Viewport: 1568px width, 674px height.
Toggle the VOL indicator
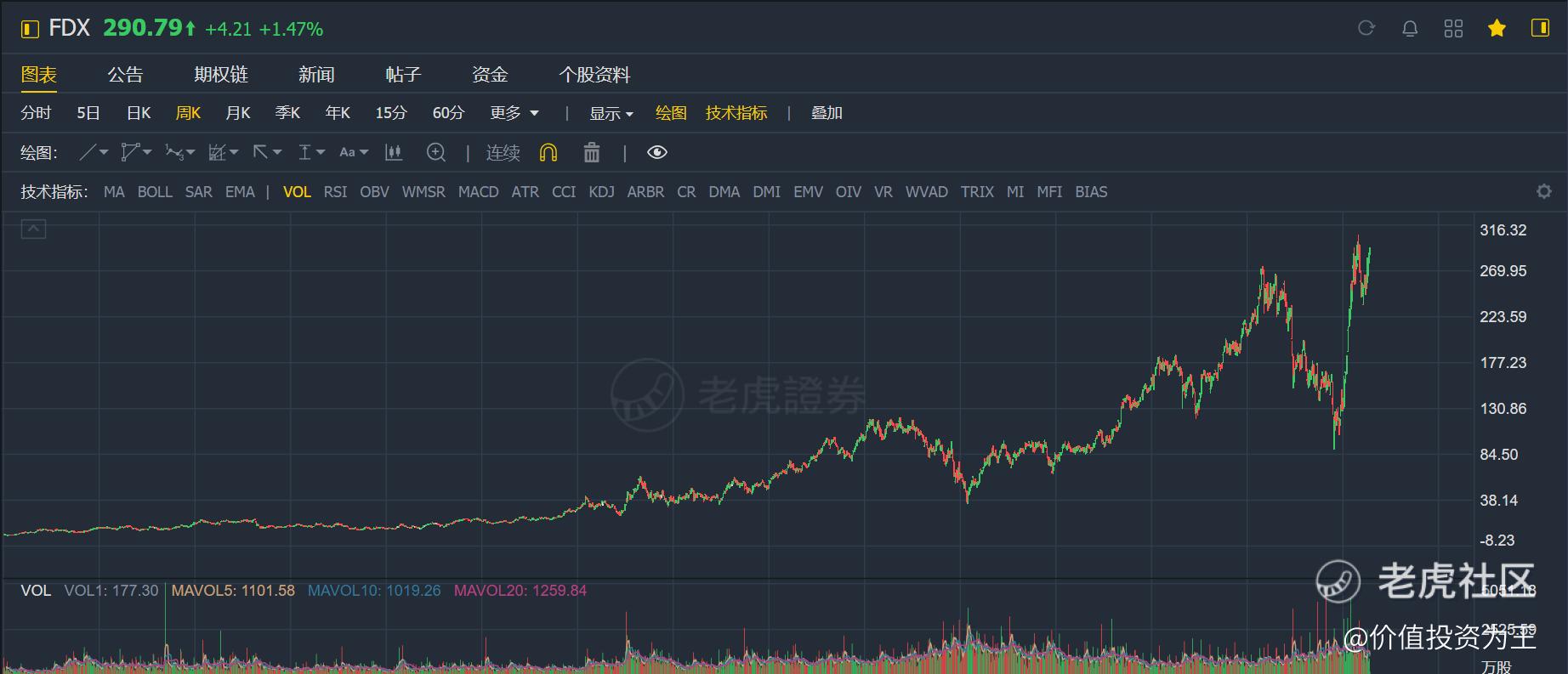tap(297, 192)
